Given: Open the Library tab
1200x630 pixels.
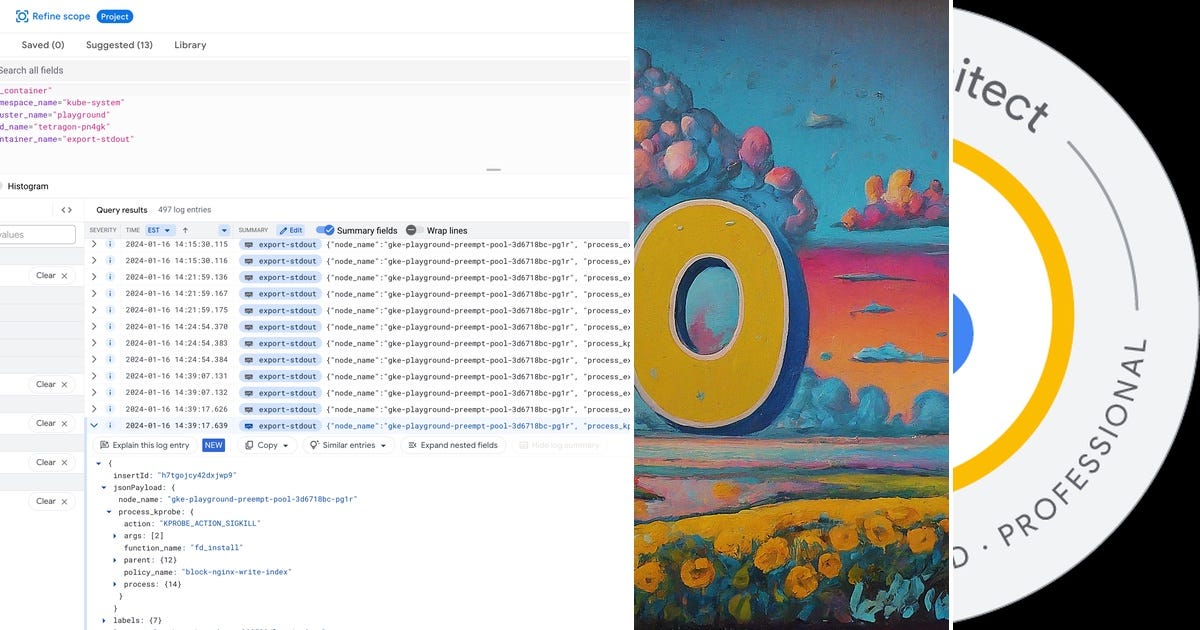Looking at the screenshot, I should point(190,44).
